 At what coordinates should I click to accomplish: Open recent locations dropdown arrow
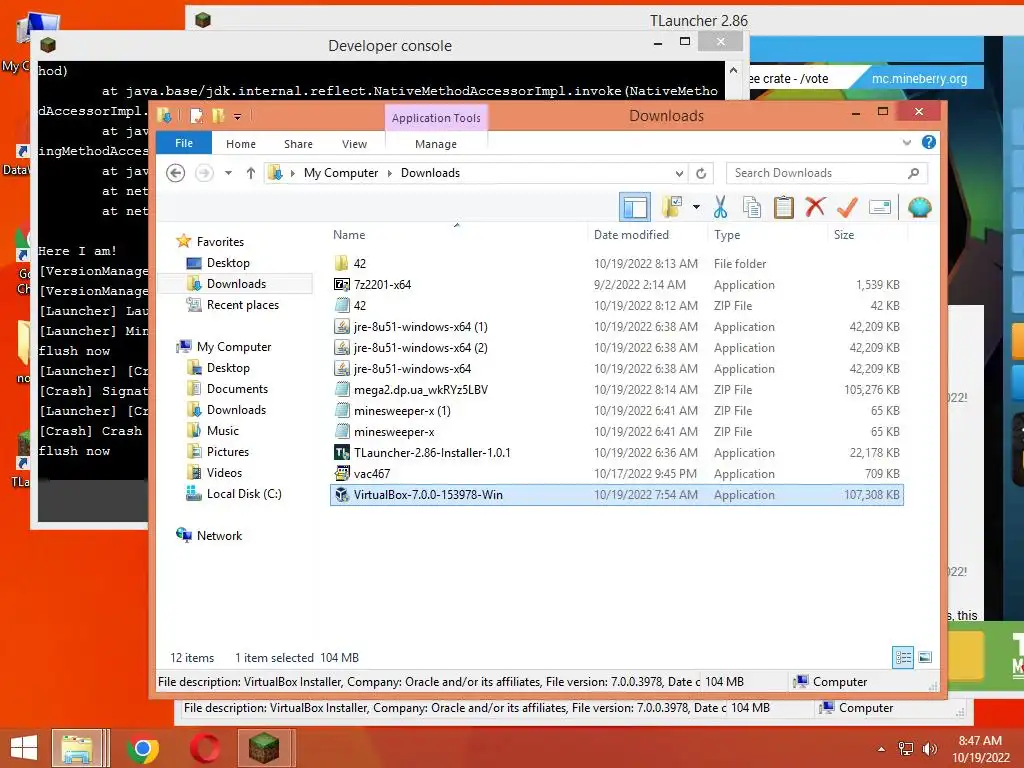coord(228,173)
